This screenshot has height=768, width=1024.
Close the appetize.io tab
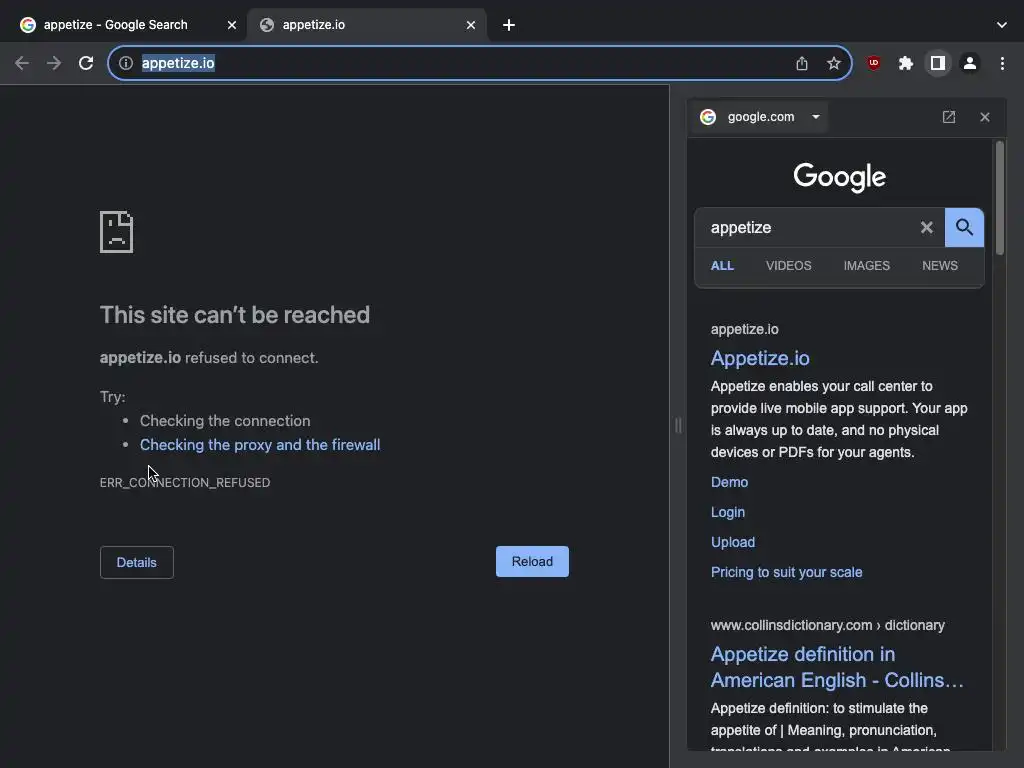(471, 25)
